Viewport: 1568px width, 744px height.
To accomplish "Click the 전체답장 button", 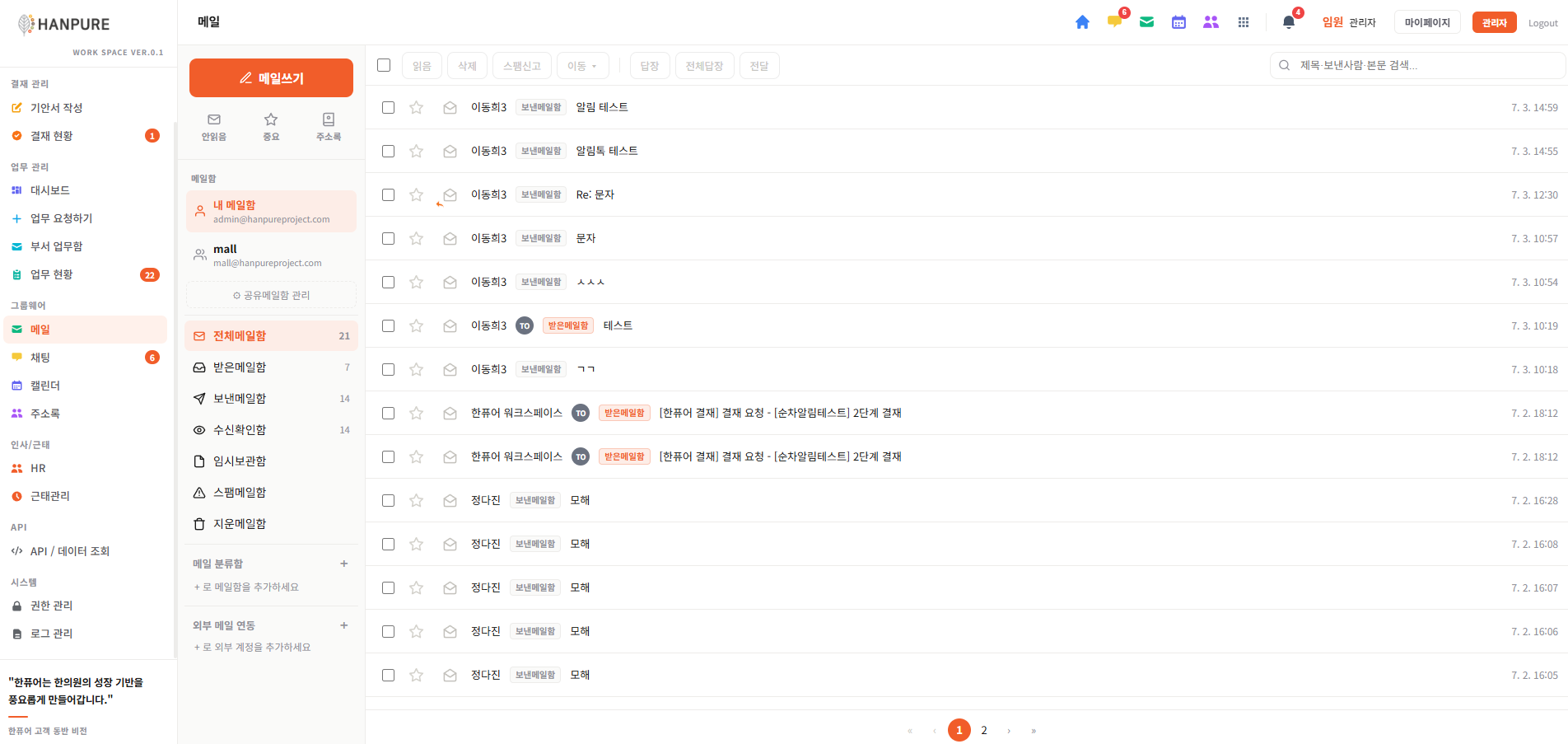I will pos(704,66).
